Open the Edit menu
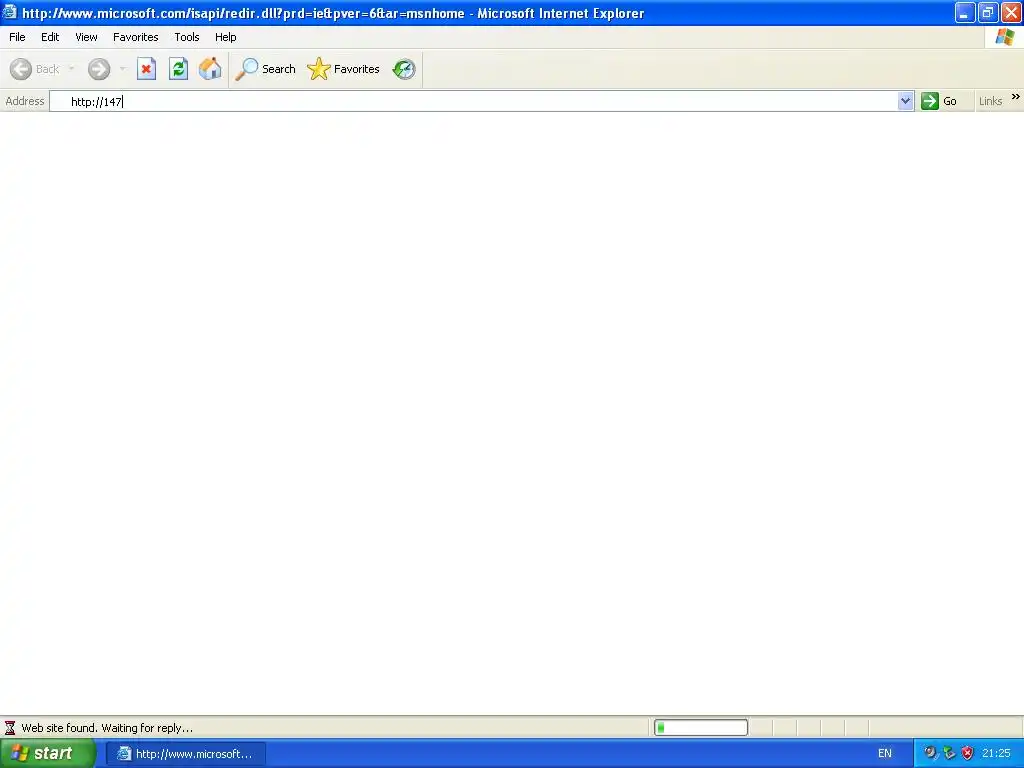Image resolution: width=1024 pixels, height=768 pixels. click(50, 37)
